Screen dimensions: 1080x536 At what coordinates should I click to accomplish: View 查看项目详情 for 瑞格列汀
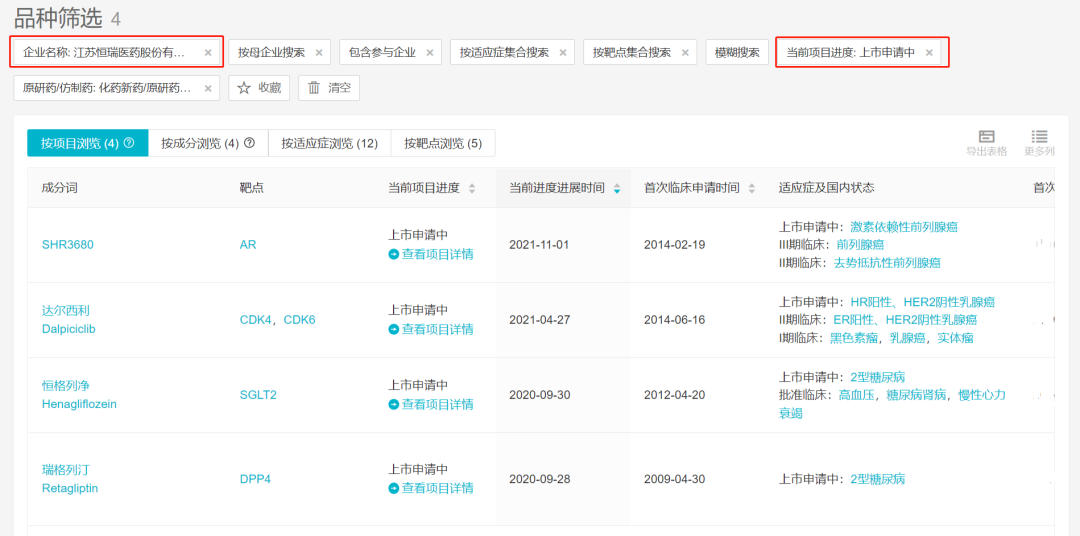tap(431, 488)
